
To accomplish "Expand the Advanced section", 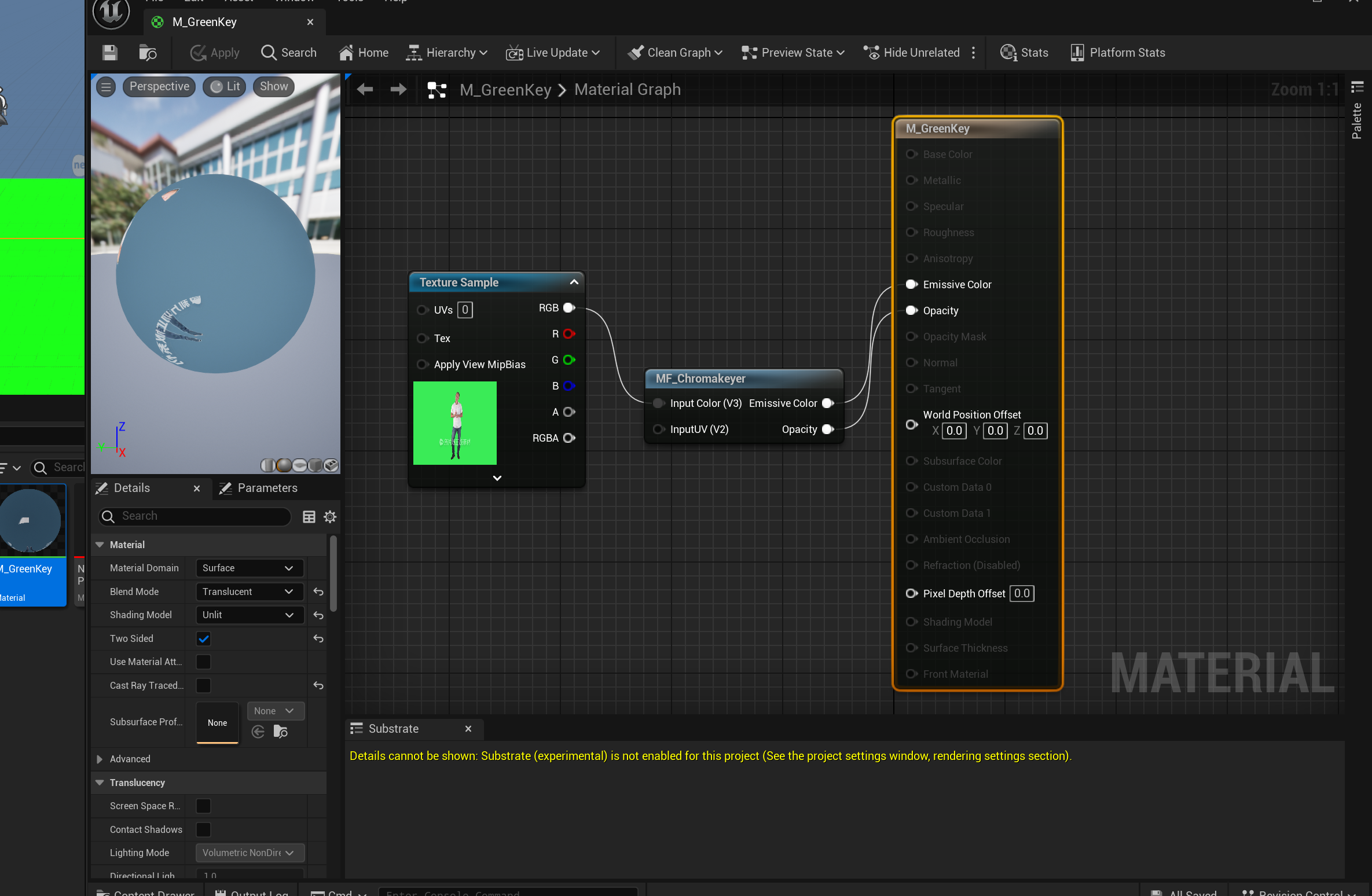I will coord(100,759).
